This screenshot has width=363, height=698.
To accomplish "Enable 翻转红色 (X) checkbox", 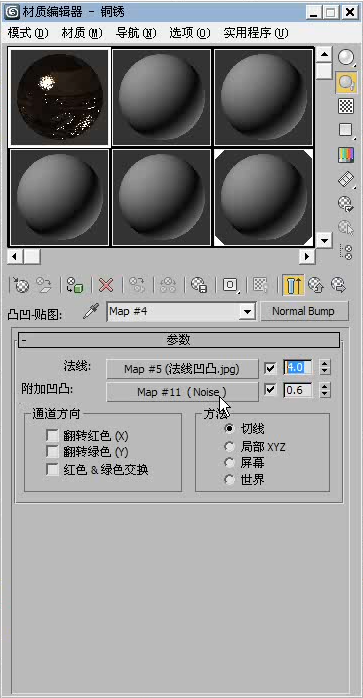I will point(53,435).
